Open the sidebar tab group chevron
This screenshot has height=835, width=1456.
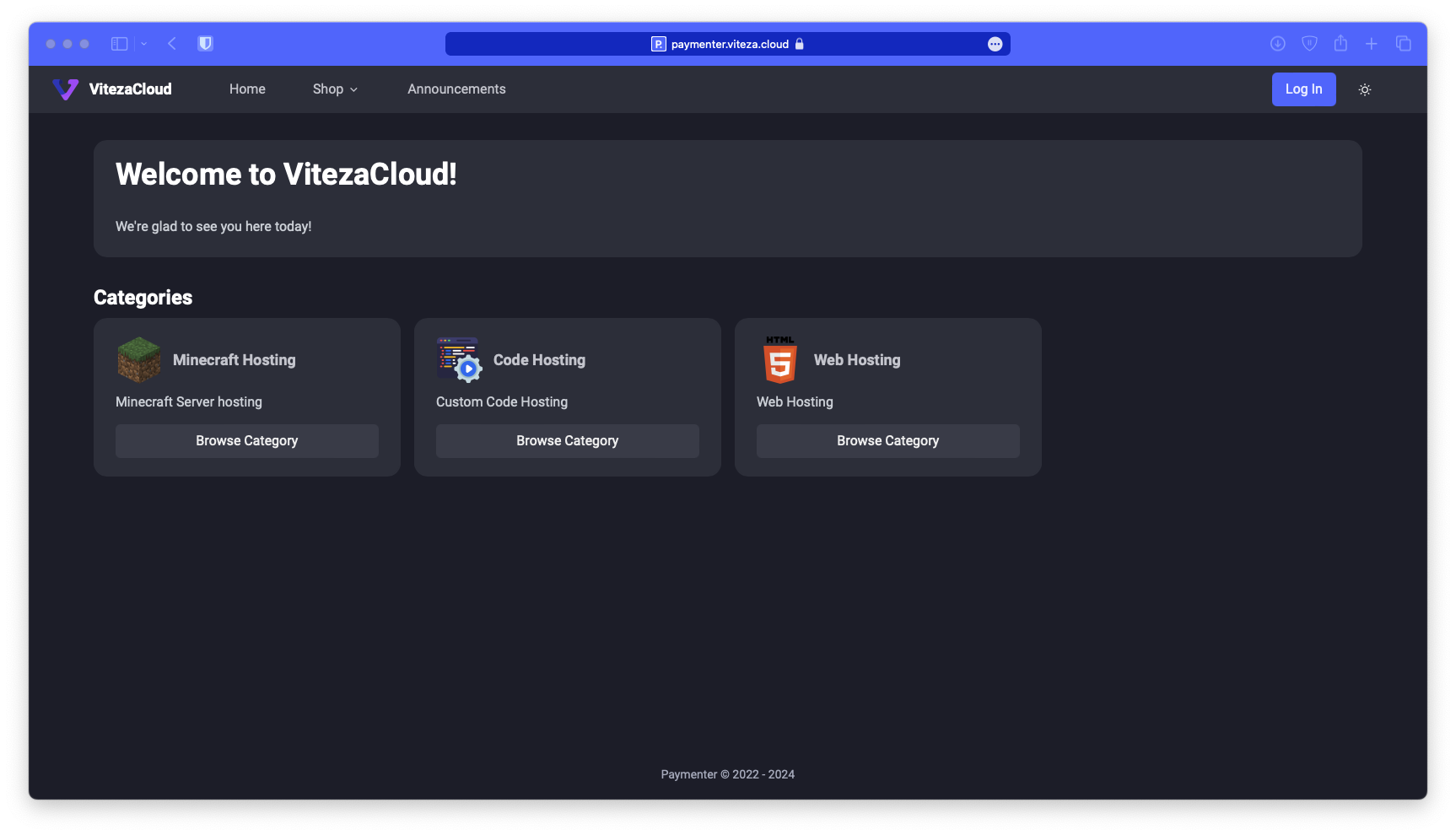(143, 44)
